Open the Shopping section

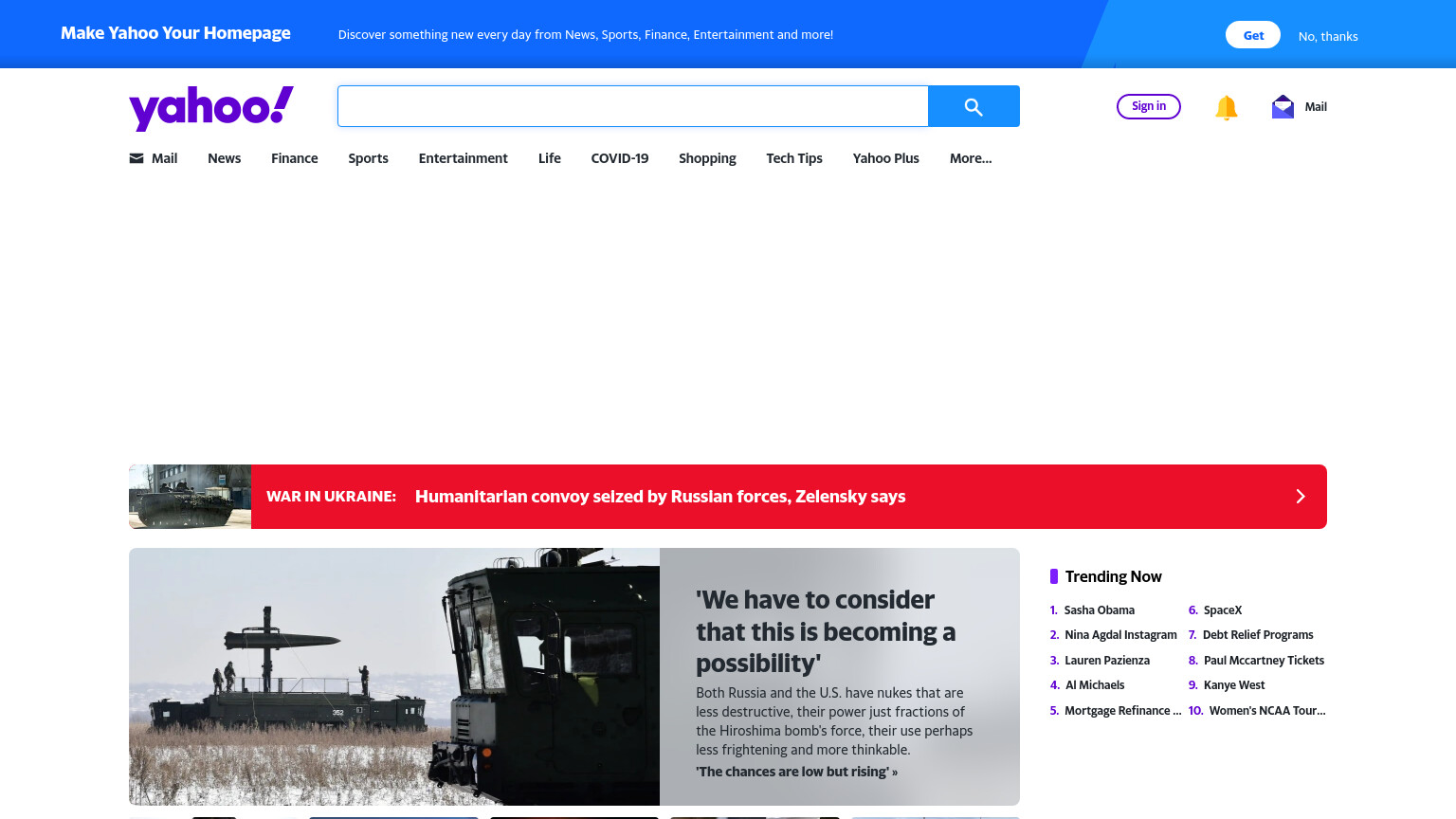(x=707, y=158)
